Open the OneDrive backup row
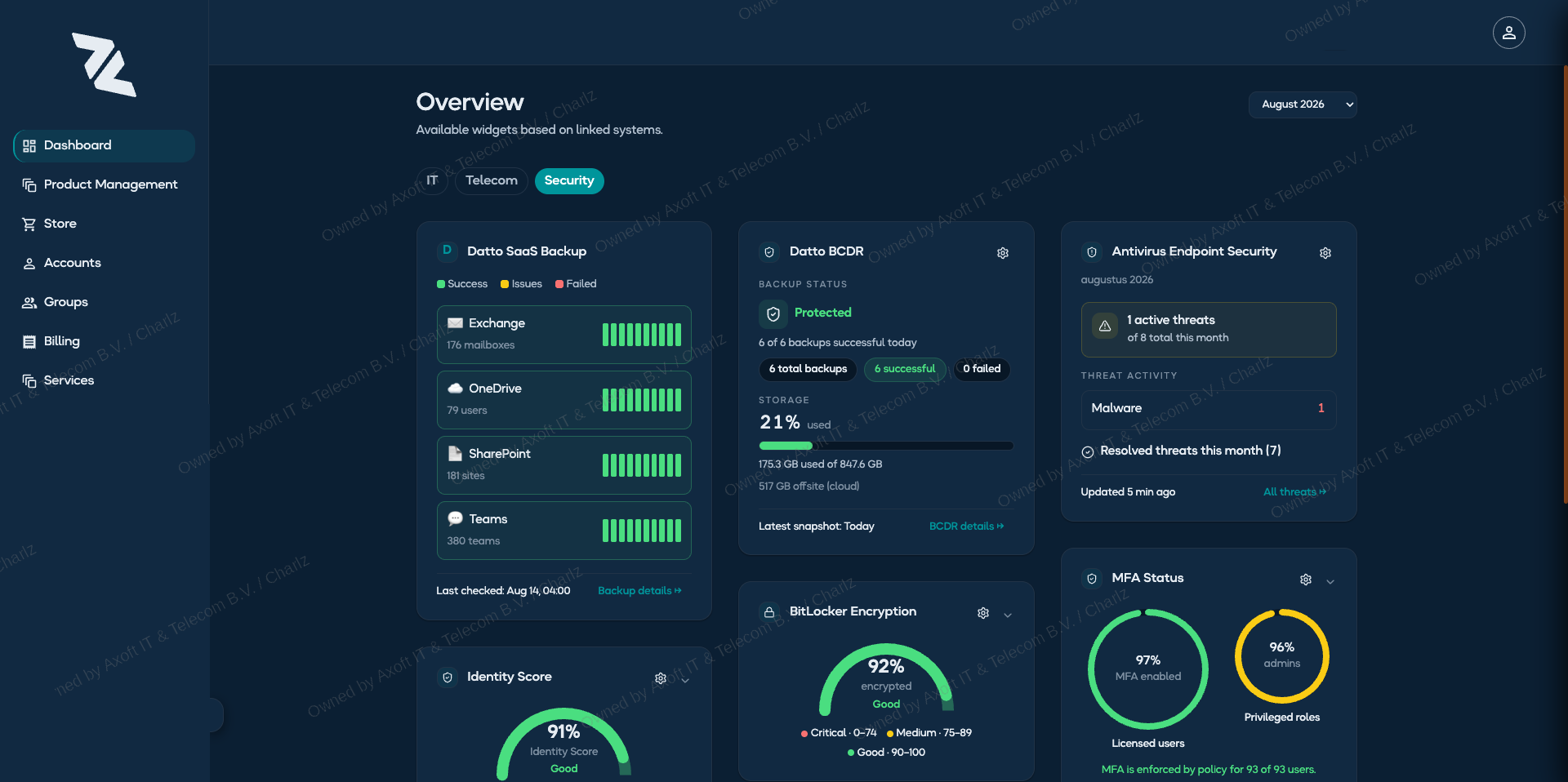Viewport: 1568px width, 782px height. pos(564,400)
